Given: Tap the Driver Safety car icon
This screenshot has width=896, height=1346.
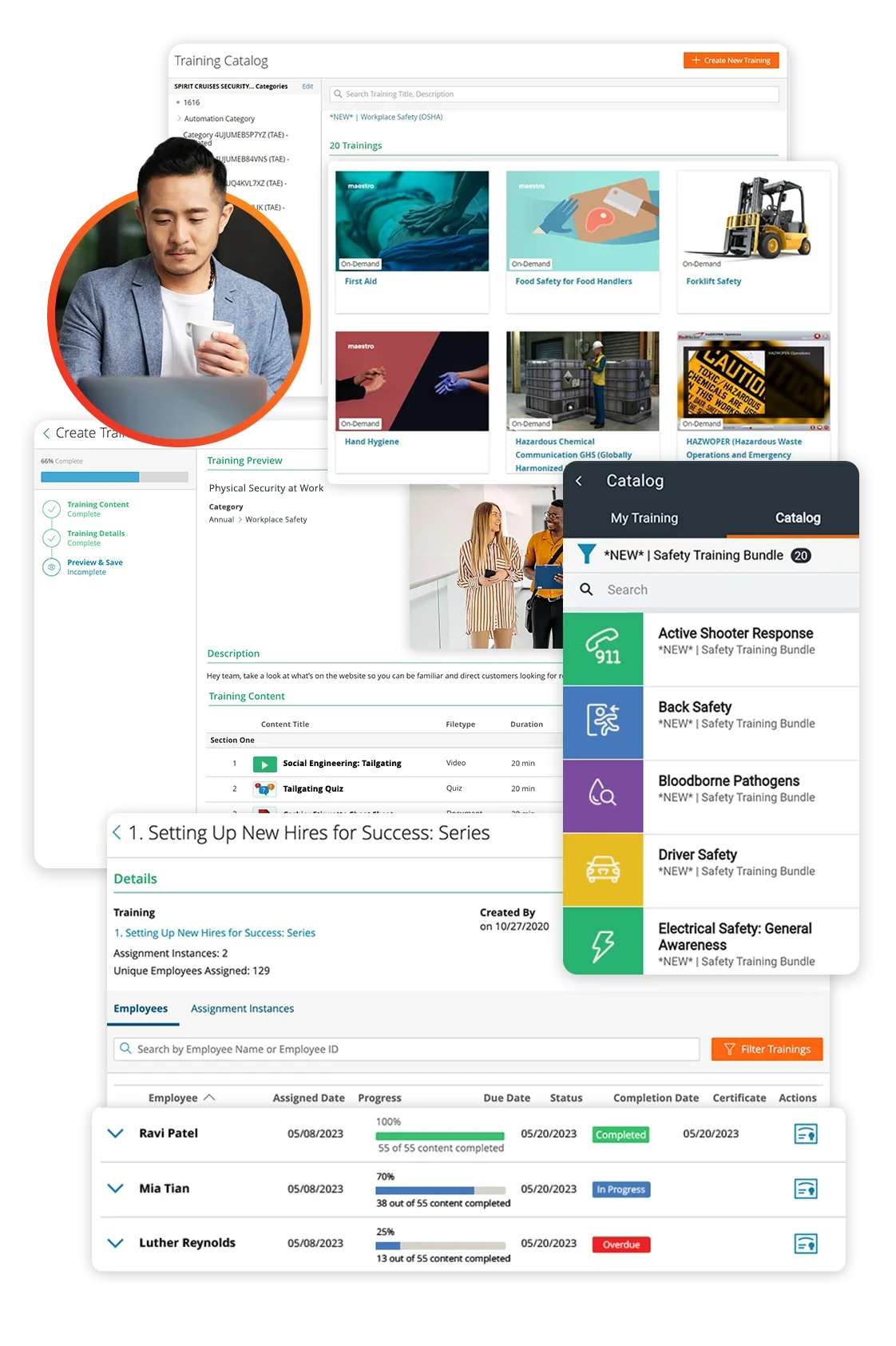Looking at the screenshot, I should click(603, 869).
